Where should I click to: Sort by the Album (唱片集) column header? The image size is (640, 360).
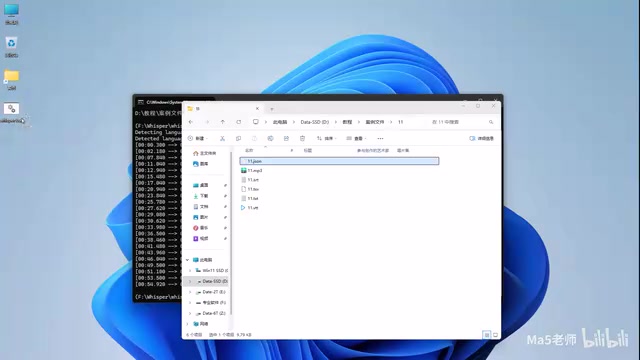[x=403, y=151]
